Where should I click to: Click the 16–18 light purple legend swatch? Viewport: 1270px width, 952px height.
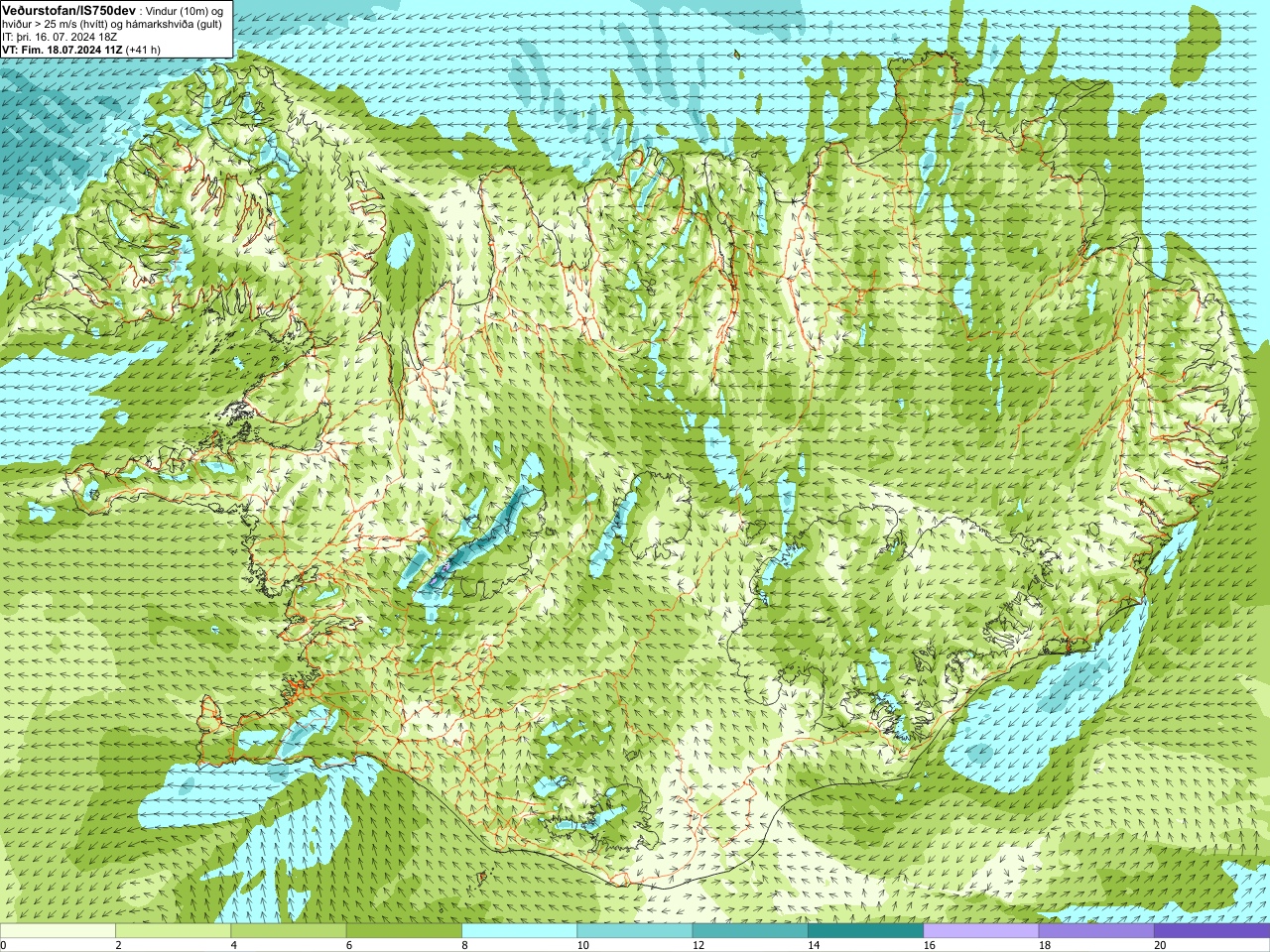[x=980, y=931]
